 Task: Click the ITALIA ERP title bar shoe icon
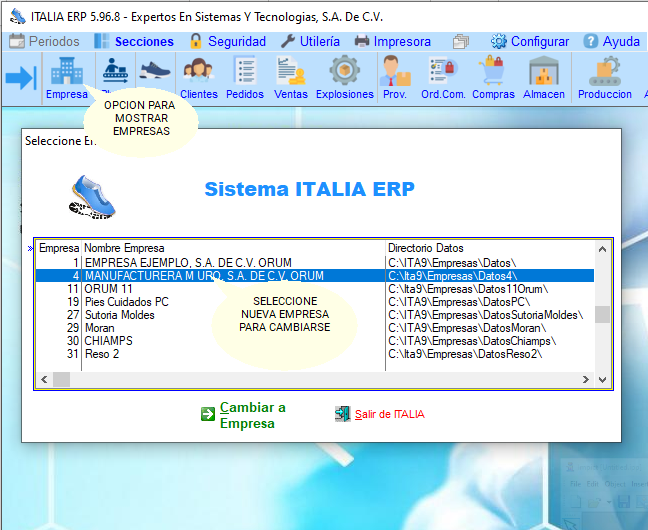coord(17,17)
